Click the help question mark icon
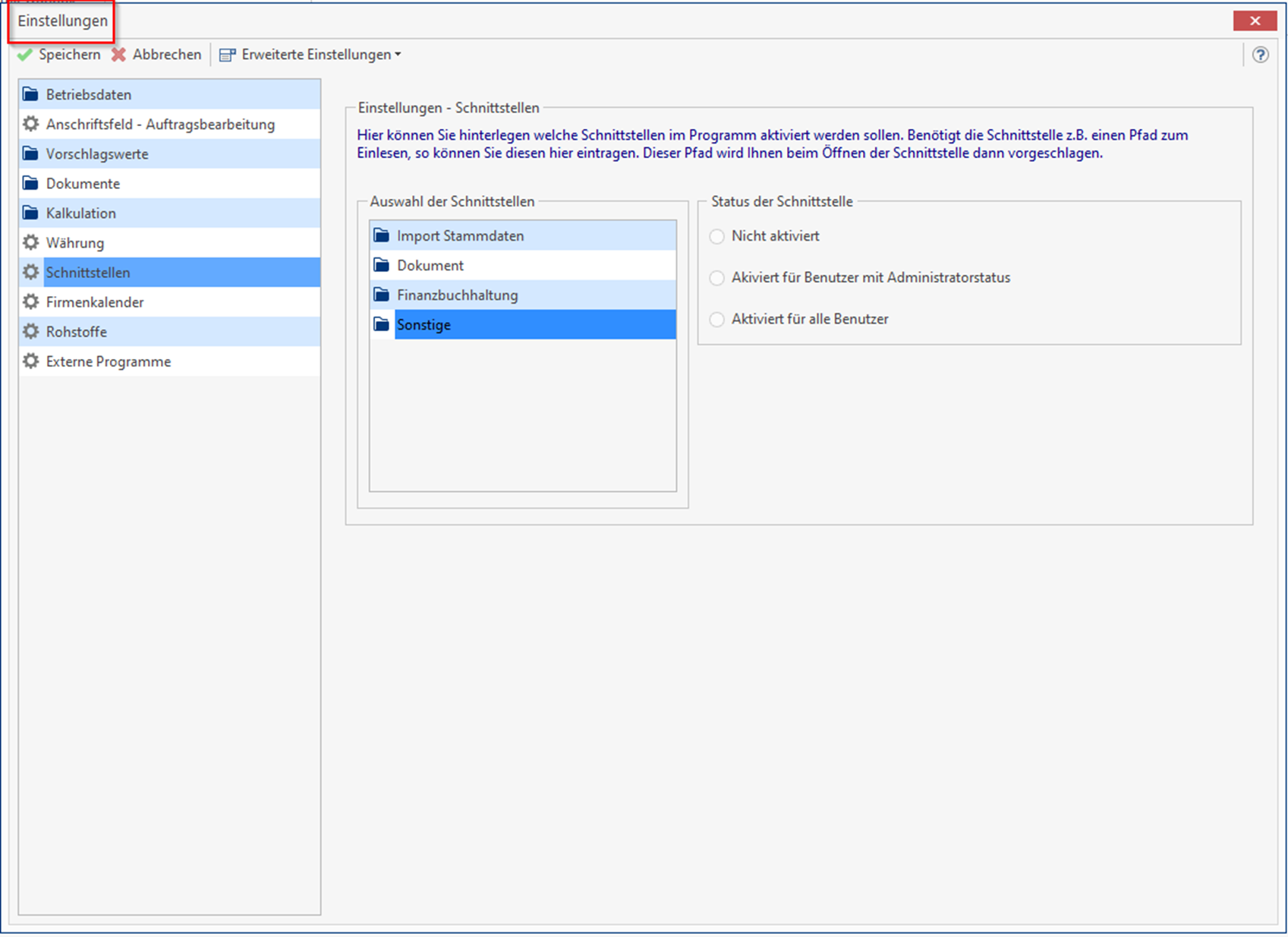The height and width of the screenshot is (937, 1288). (x=1260, y=55)
